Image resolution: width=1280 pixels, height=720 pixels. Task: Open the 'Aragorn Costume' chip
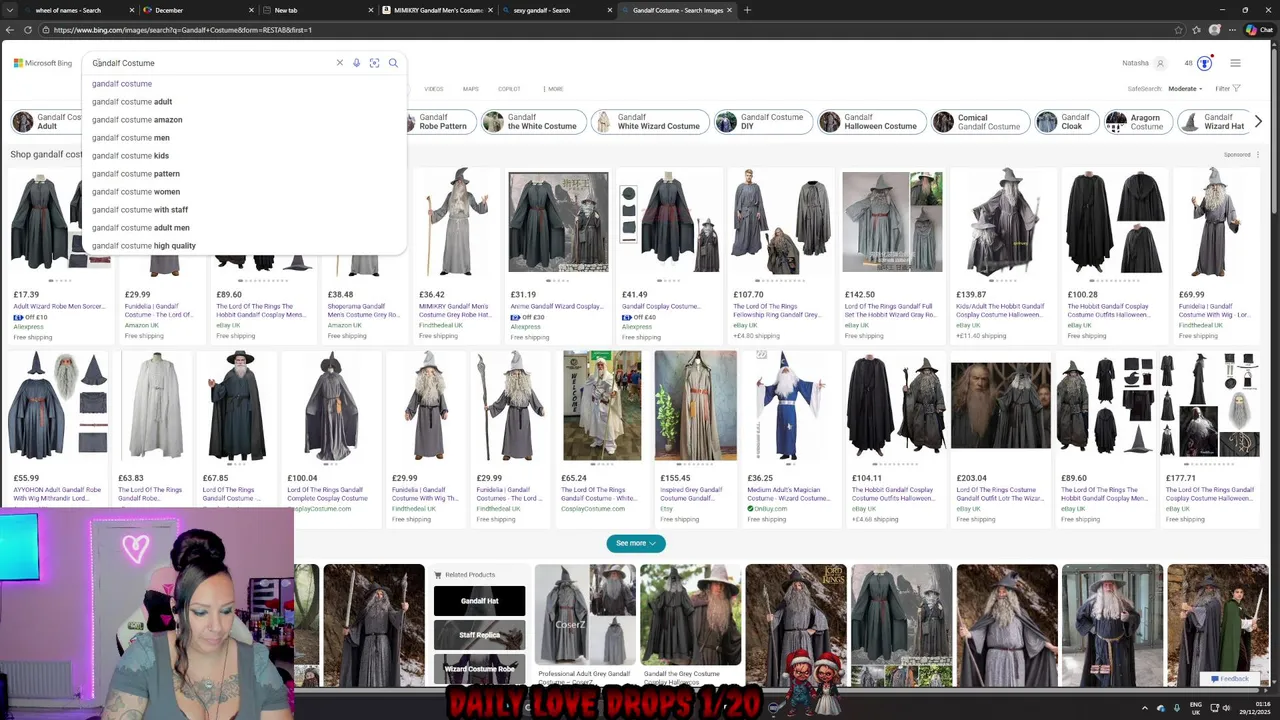point(1136,122)
